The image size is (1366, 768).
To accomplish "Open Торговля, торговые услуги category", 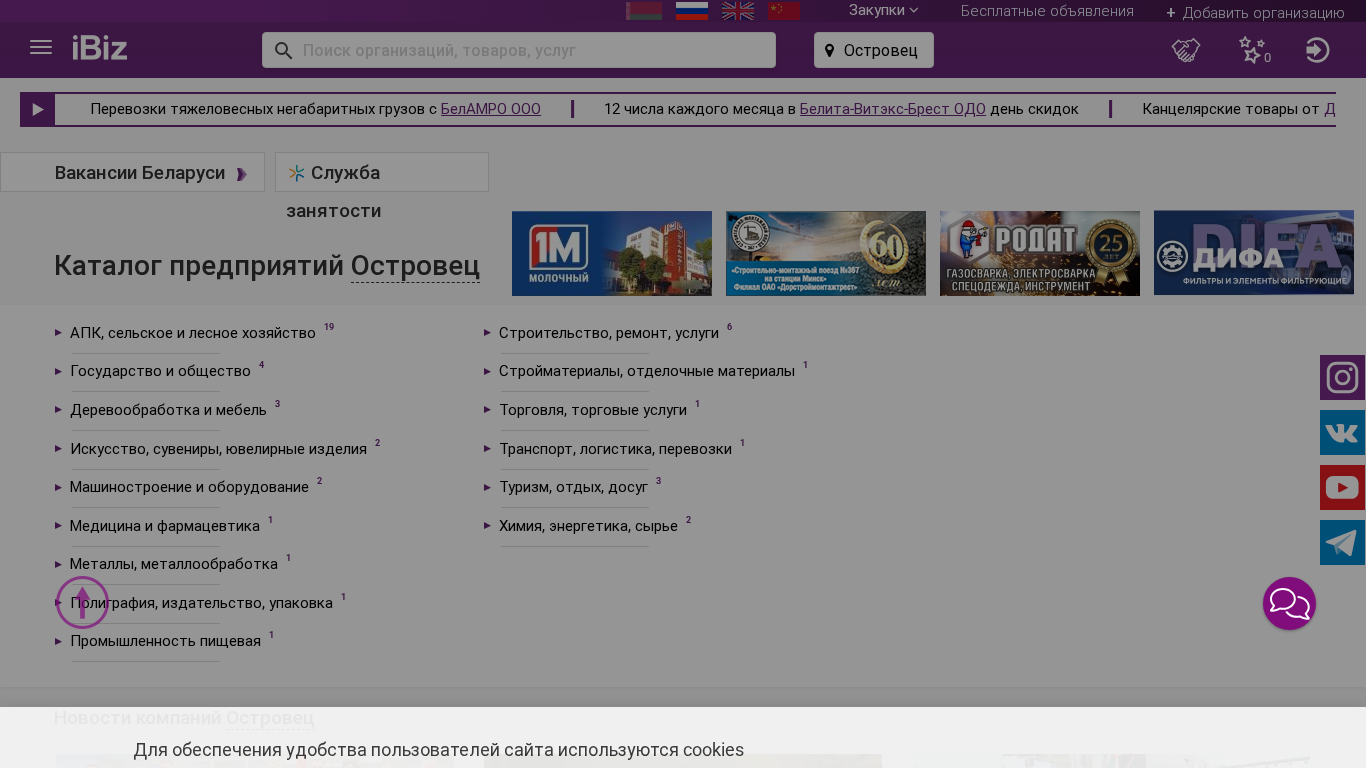I will [x=593, y=410].
